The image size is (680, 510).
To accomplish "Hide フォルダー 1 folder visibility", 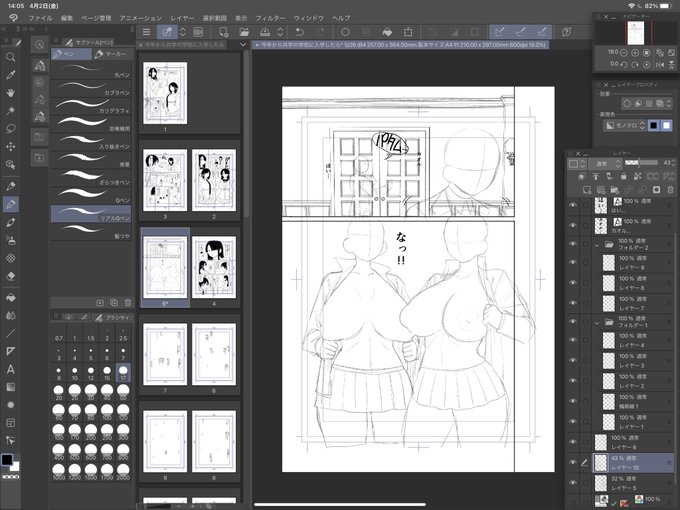I will tap(573, 321).
